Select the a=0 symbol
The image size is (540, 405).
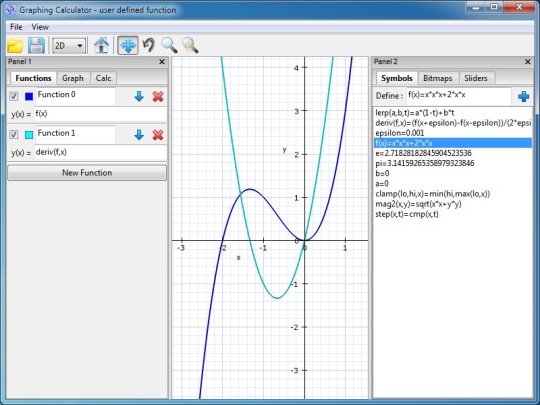pyautogui.click(x=453, y=184)
